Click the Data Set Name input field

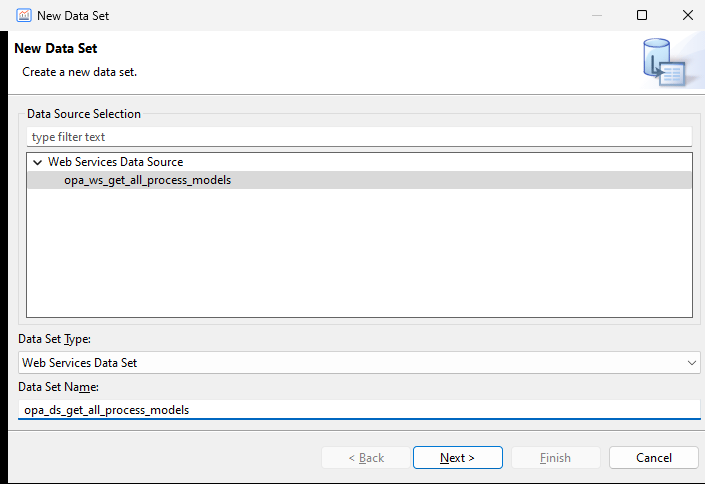pos(359,410)
